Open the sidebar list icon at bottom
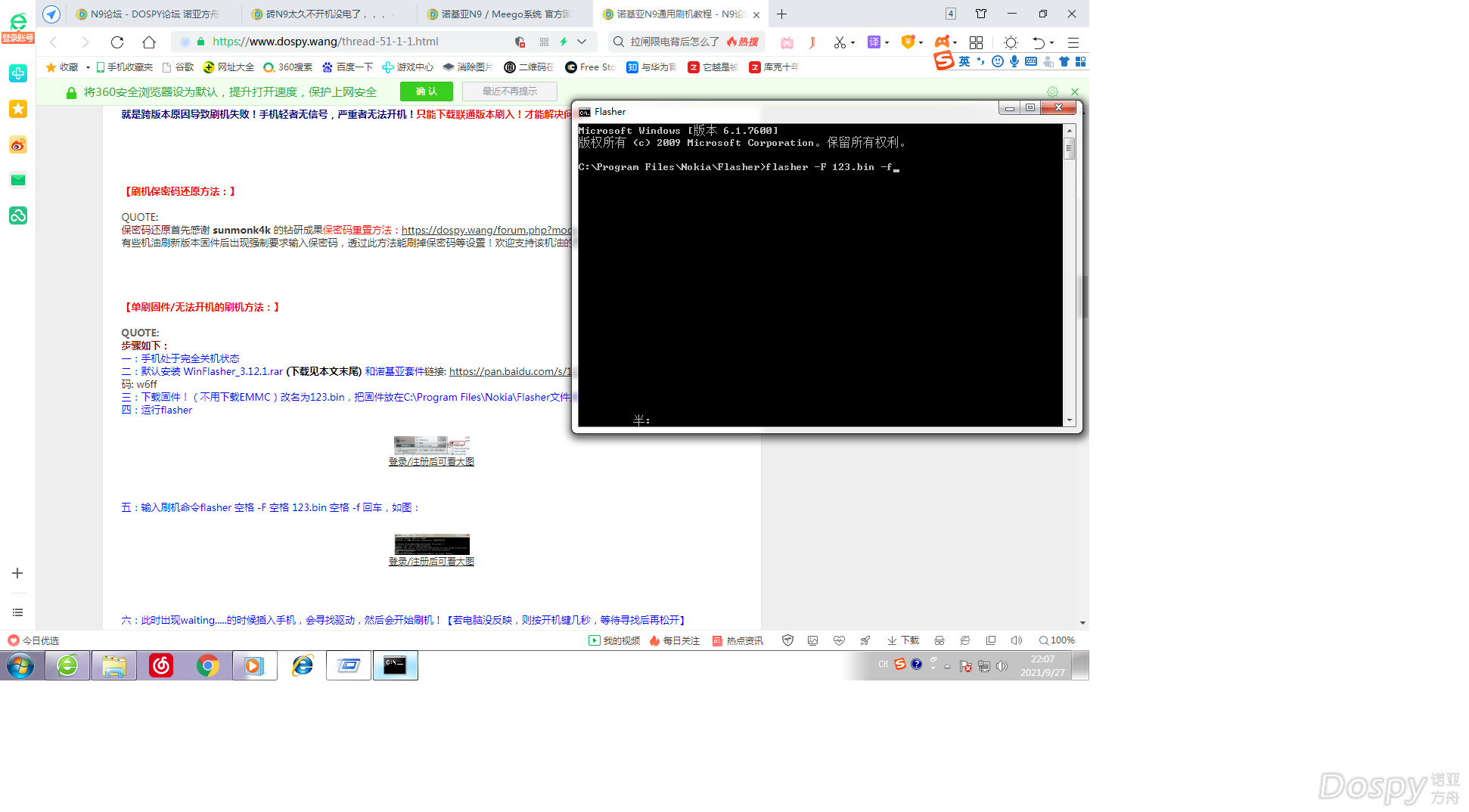The width and height of the screenshot is (1469, 812). [17, 612]
